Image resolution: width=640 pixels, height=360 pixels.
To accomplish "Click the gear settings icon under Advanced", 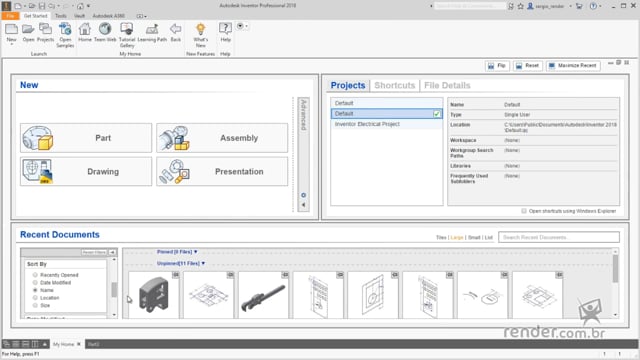I will coord(303,195).
